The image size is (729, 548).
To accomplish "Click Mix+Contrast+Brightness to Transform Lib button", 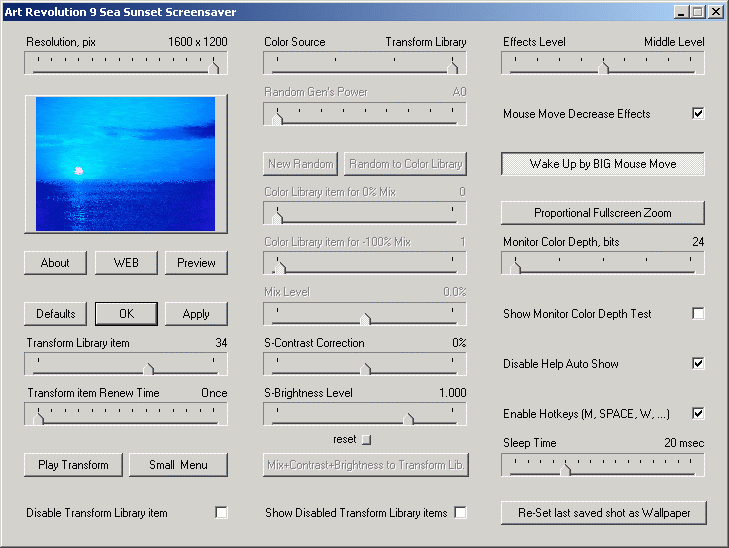I will 365,465.
